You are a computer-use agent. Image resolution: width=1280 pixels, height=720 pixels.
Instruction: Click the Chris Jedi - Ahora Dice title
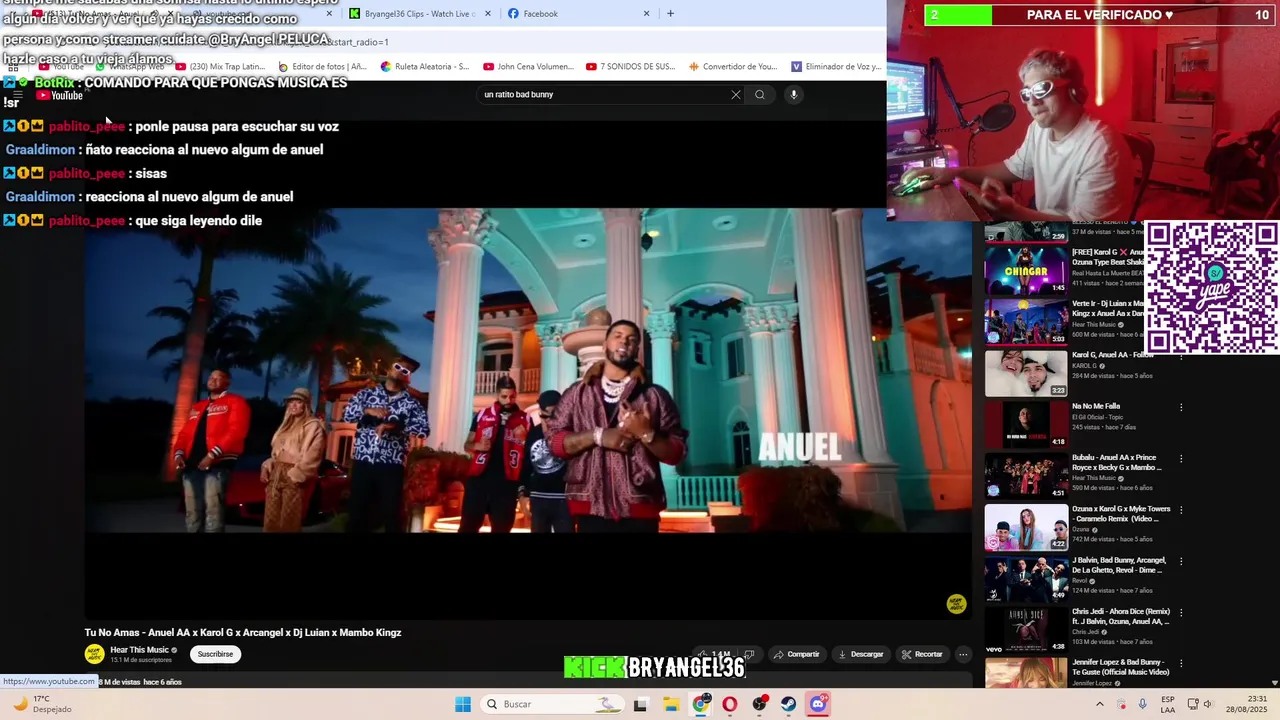(x=1121, y=616)
